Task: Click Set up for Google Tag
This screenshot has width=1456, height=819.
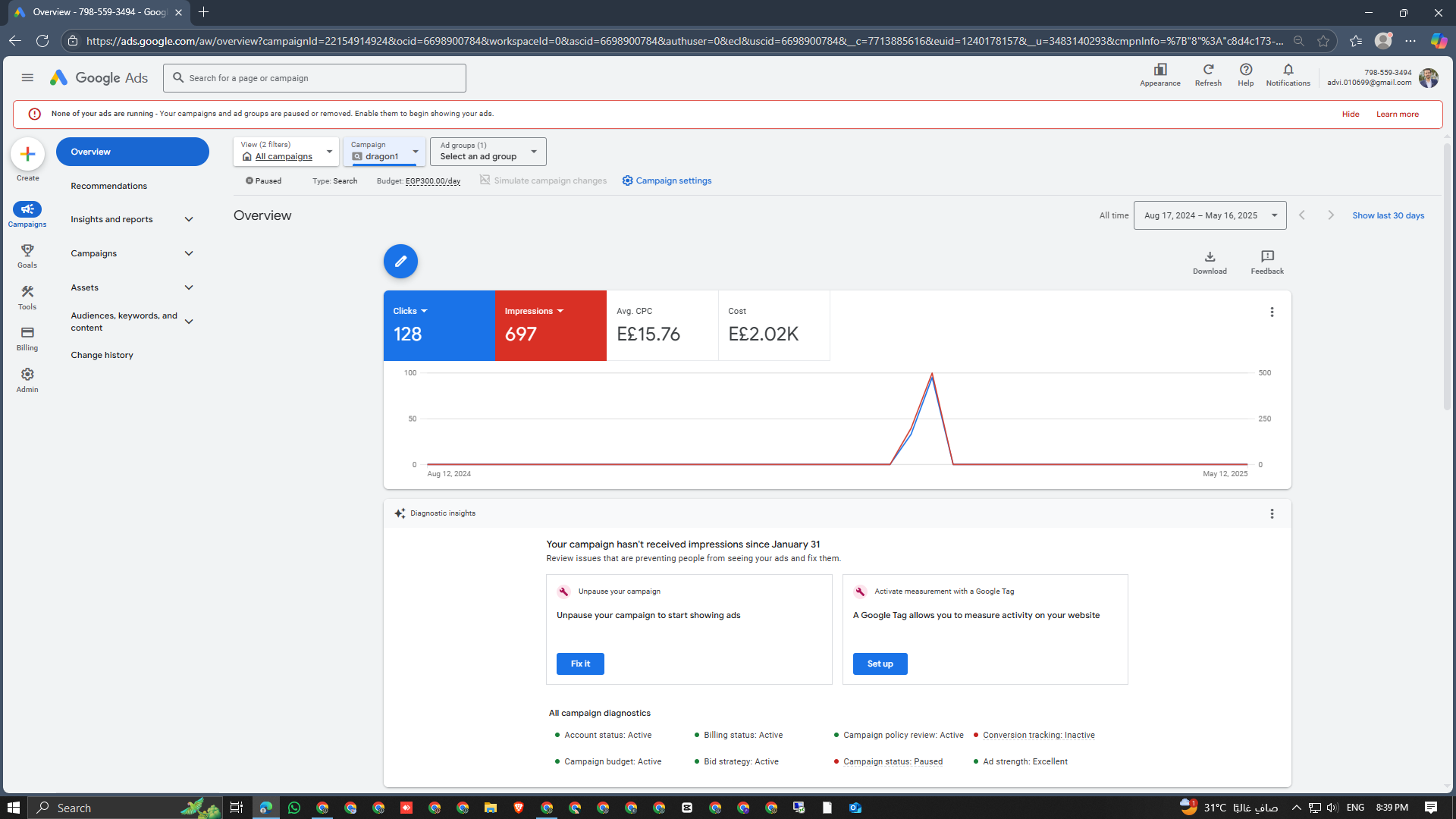Action: click(x=880, y=664)
